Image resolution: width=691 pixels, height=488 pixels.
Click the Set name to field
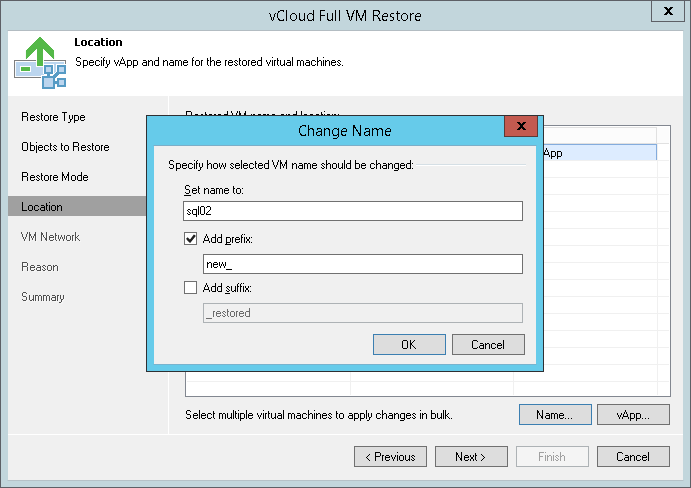click(x=353, y=210)
